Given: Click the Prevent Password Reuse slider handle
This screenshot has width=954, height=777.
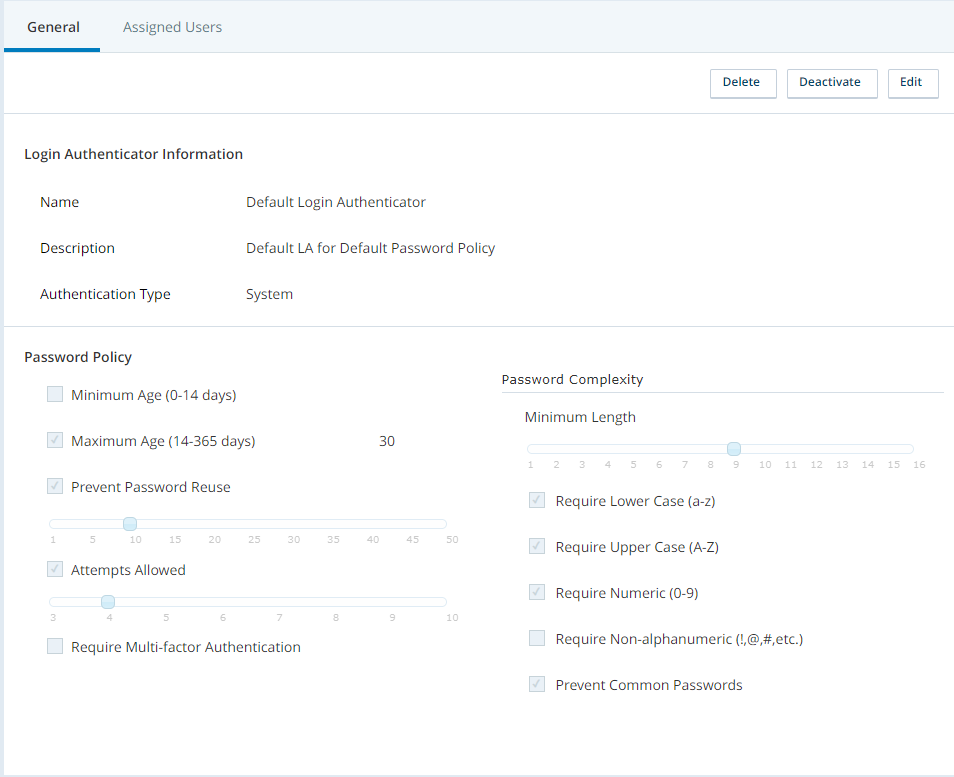Looking at the screenshot, I should (129, 524).
